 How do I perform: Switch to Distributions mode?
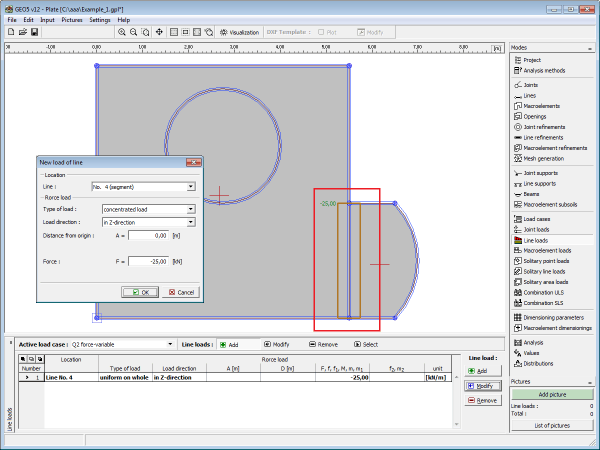click(x=533, y=364)
